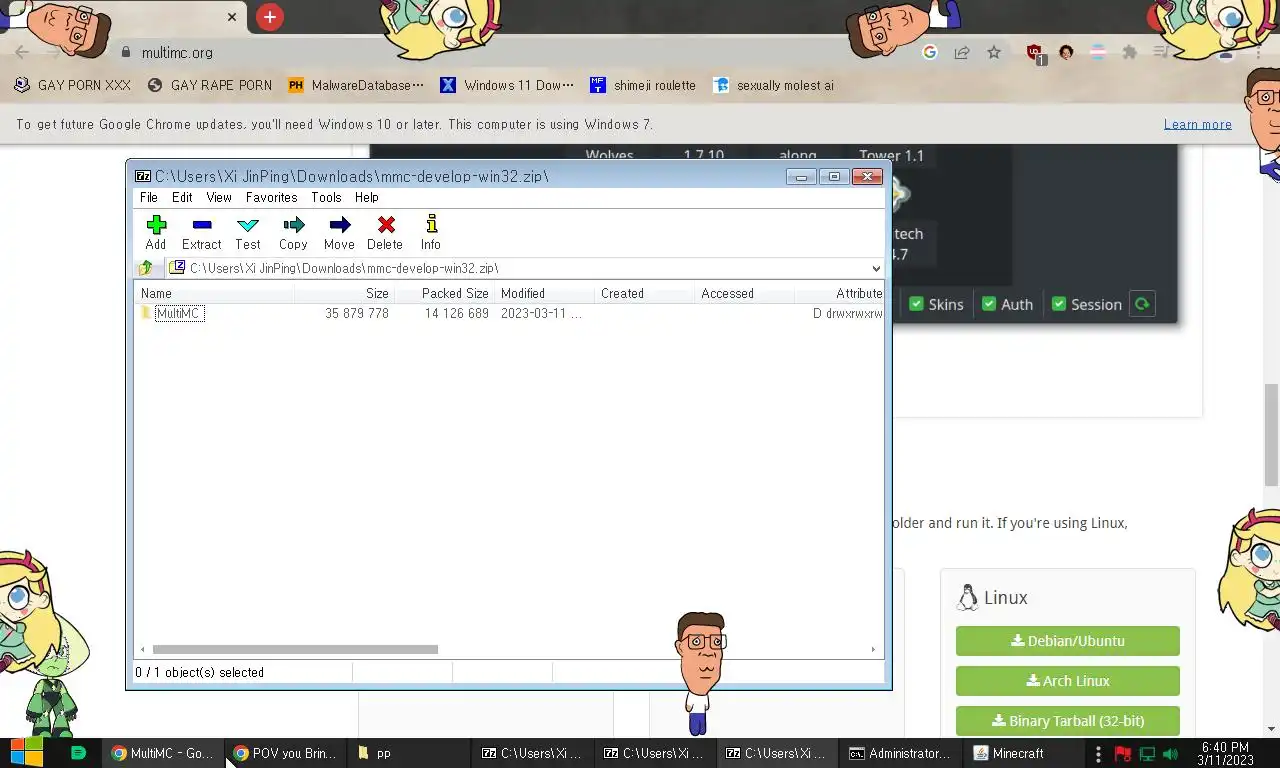Toggle the Session checkbox
The width and height of the screenshot is (1280, 768).
point(1059,304)
